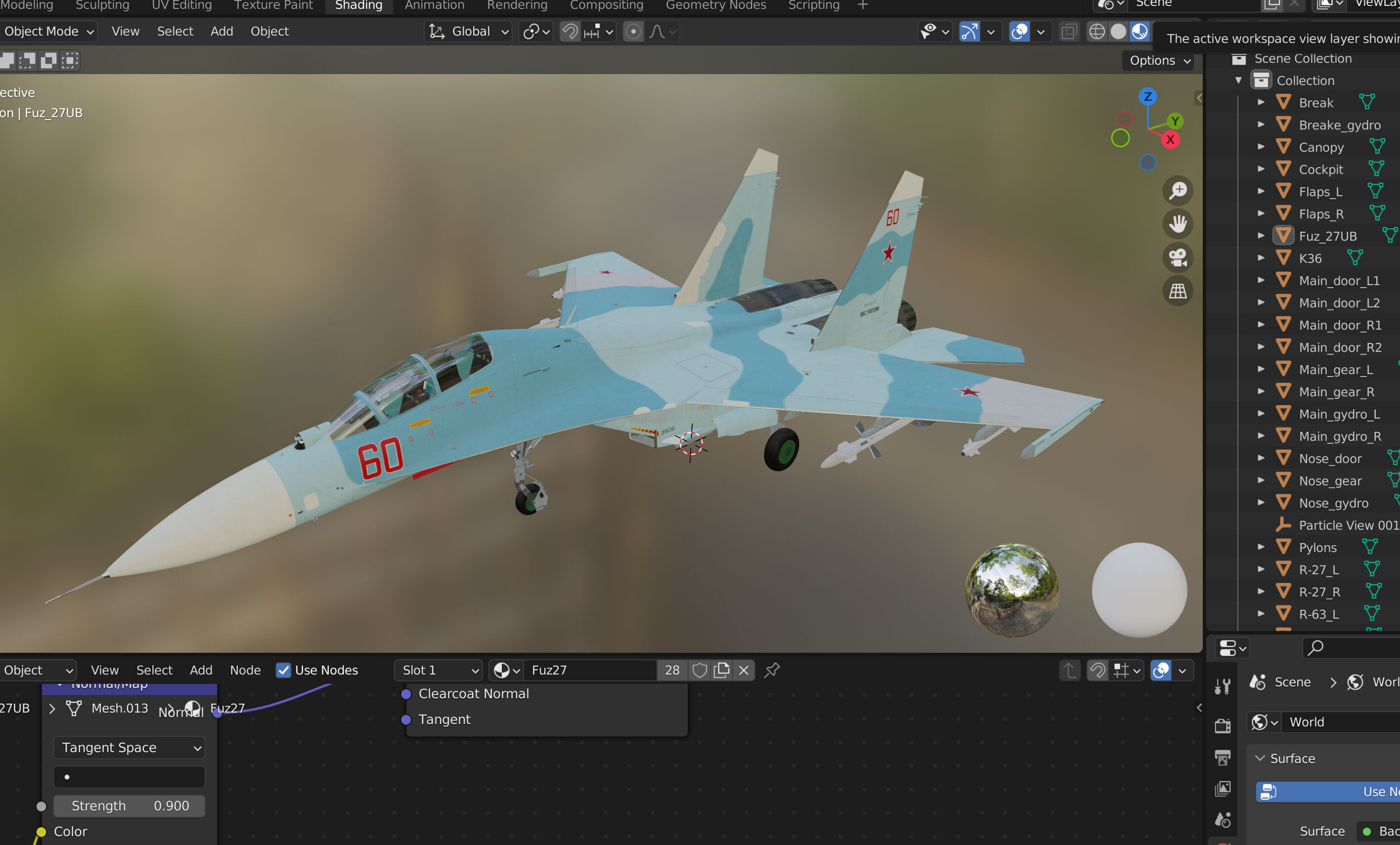The image size is (1400, 845).
Task: Select material preview shading mode
Action: tap(1139, 31)
